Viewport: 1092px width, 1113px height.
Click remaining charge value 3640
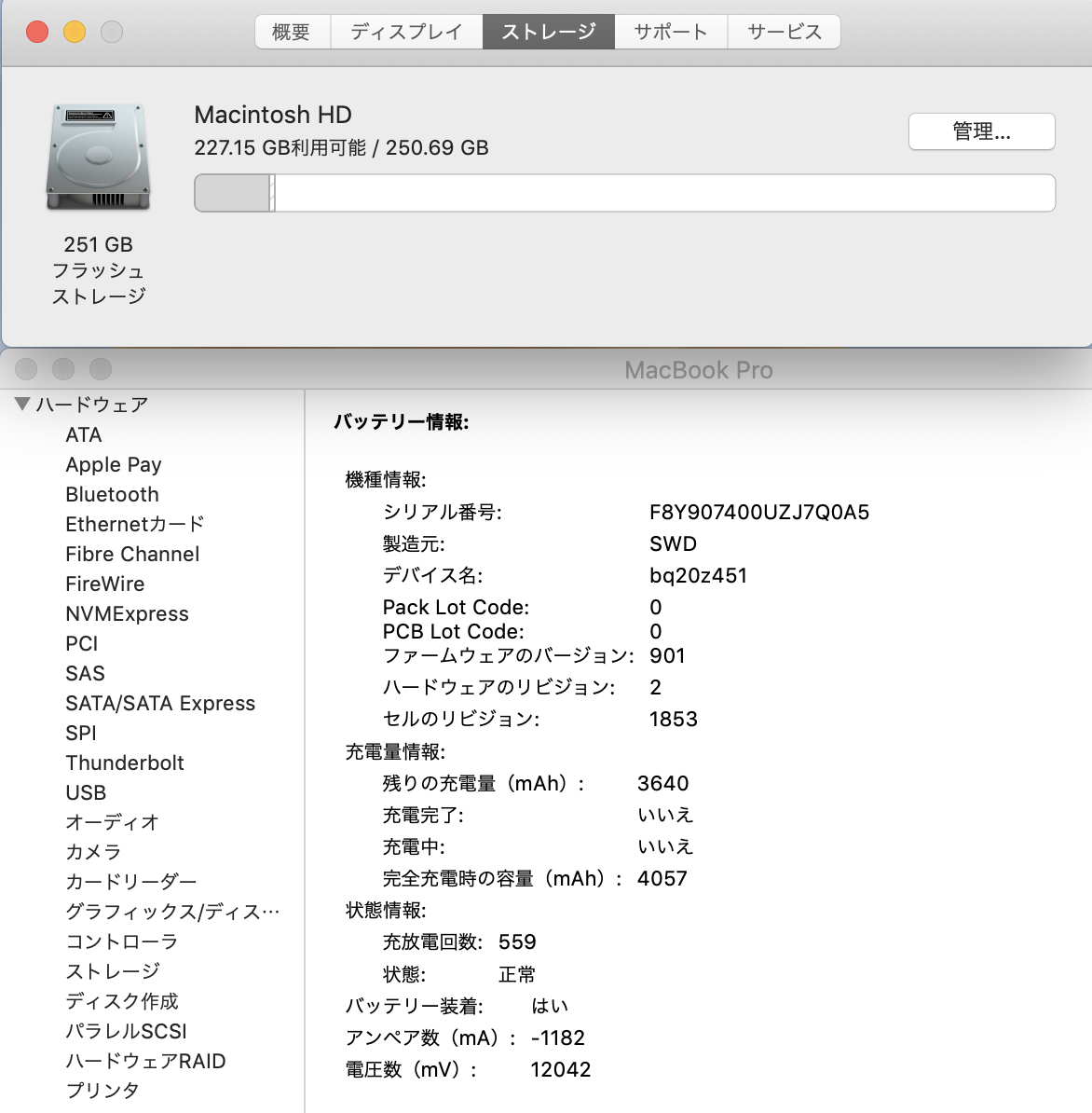662,783
